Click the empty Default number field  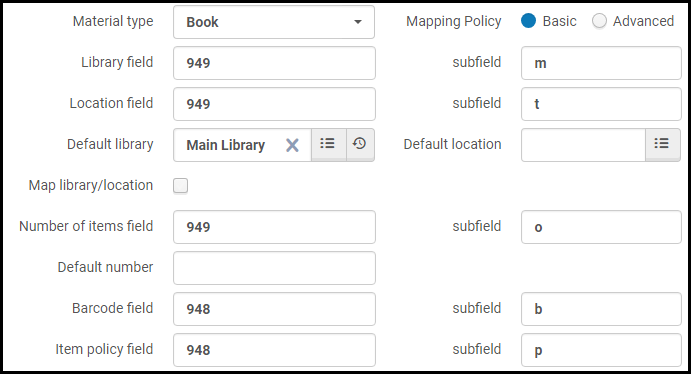(274, 268)
